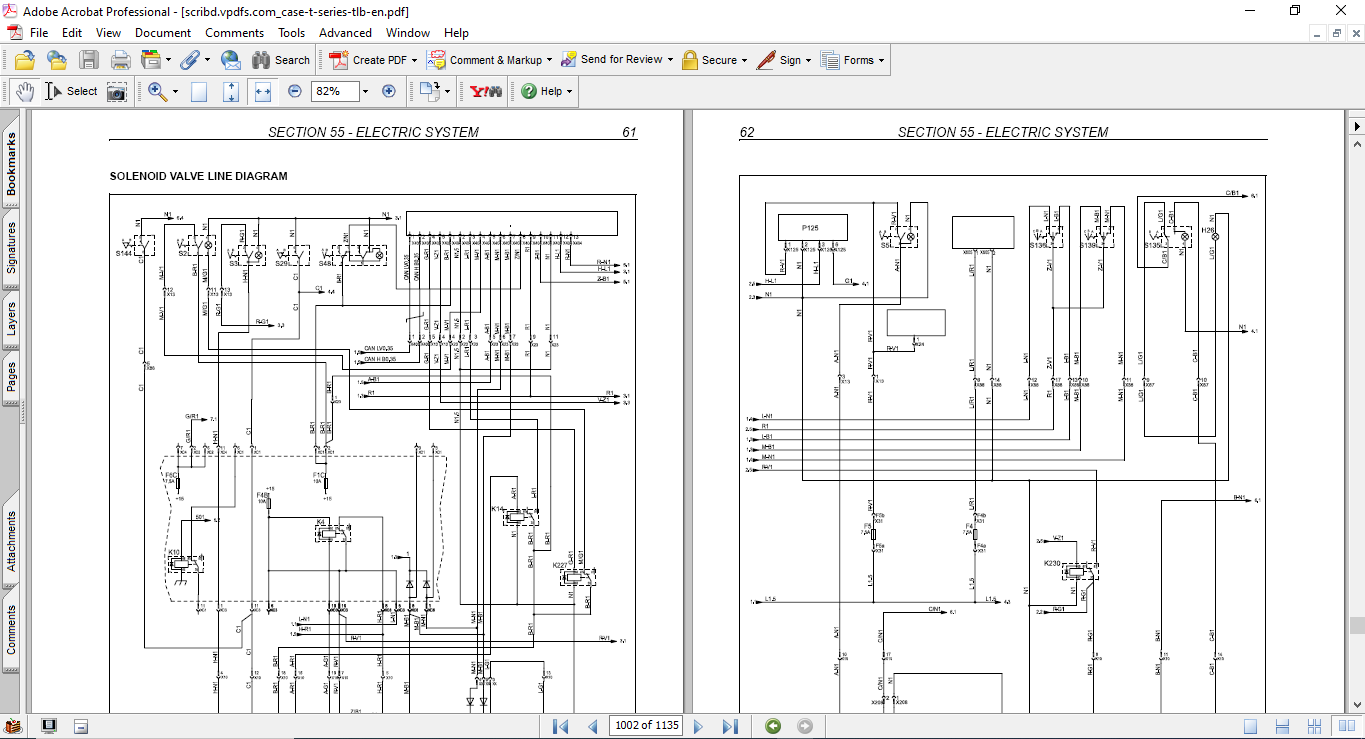Click the Select text tool button
Viewport: 1365px width, 739px height.
(71, 91)
